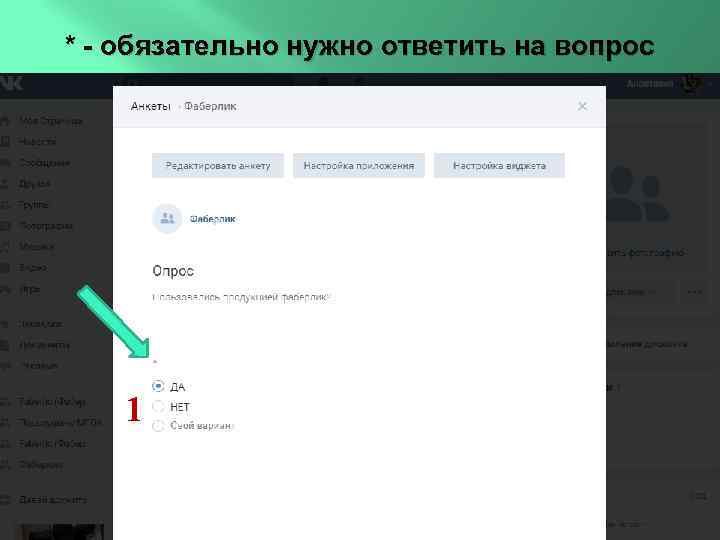
Task: Open Группы in background sidebar
Action: click(34, 205)
